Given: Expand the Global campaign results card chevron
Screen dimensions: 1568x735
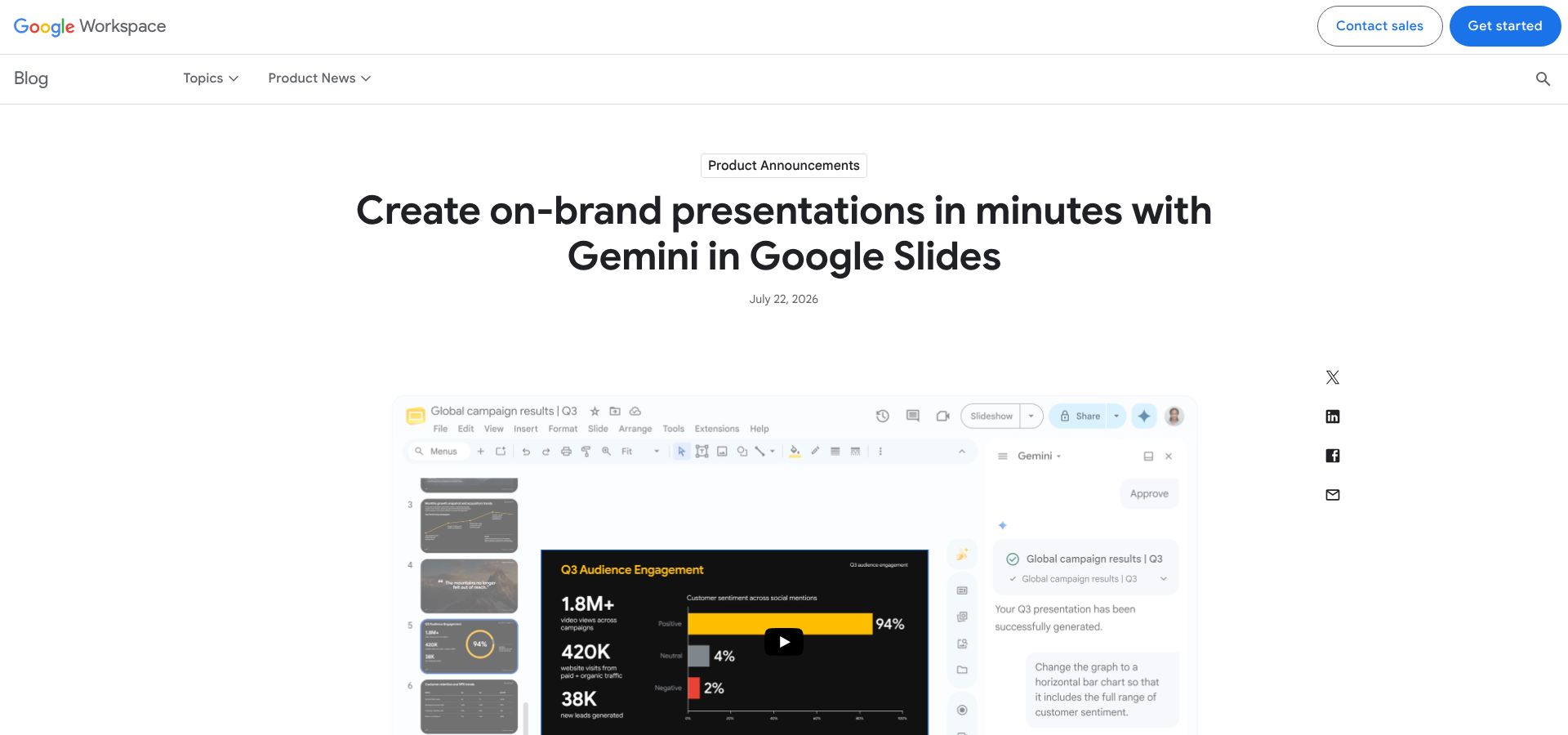Looking at the screenshot, I should 1164,579.
